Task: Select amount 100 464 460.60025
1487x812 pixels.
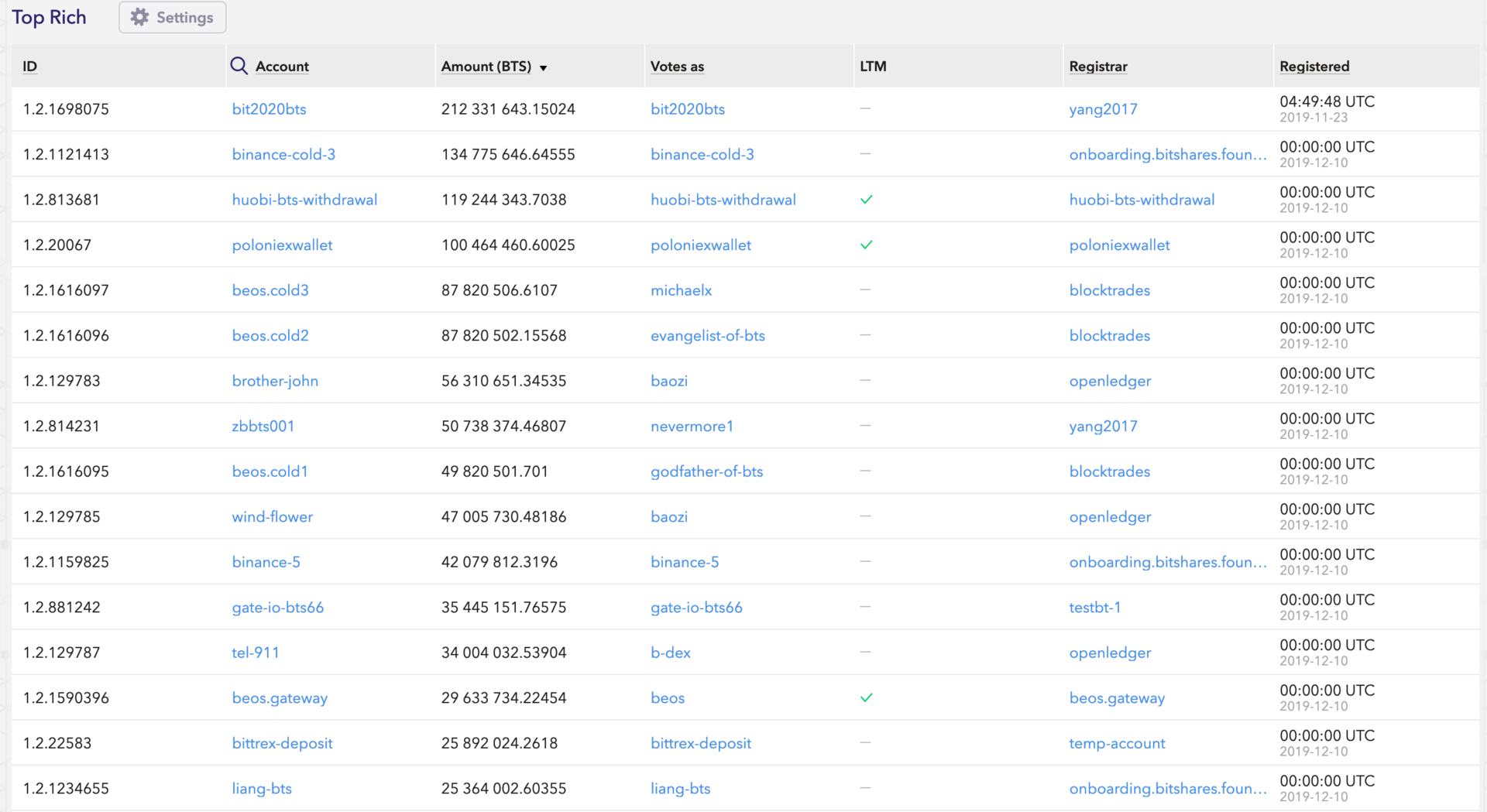Action: (x=508, y=245)
